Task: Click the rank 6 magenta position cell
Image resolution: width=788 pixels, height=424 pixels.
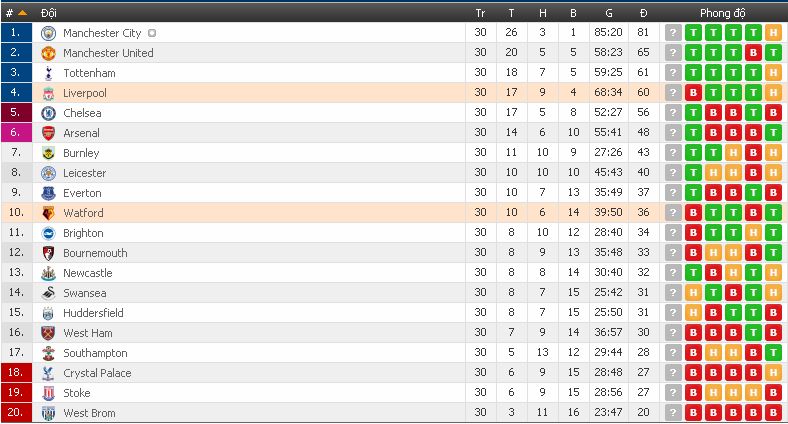Action: point(15,133)
